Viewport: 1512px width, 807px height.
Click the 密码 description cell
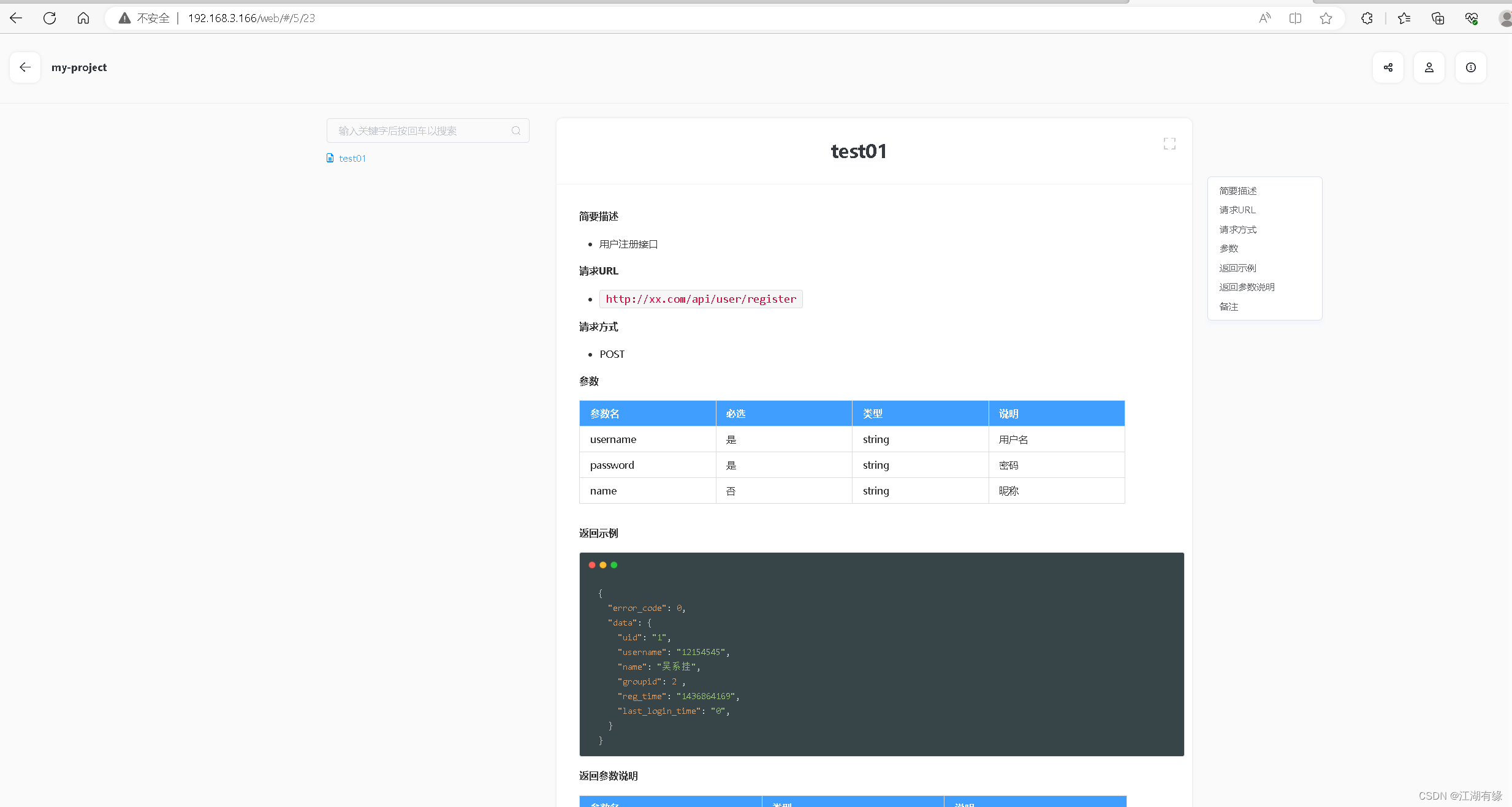pyautogui.click(x=1057, y=465)
